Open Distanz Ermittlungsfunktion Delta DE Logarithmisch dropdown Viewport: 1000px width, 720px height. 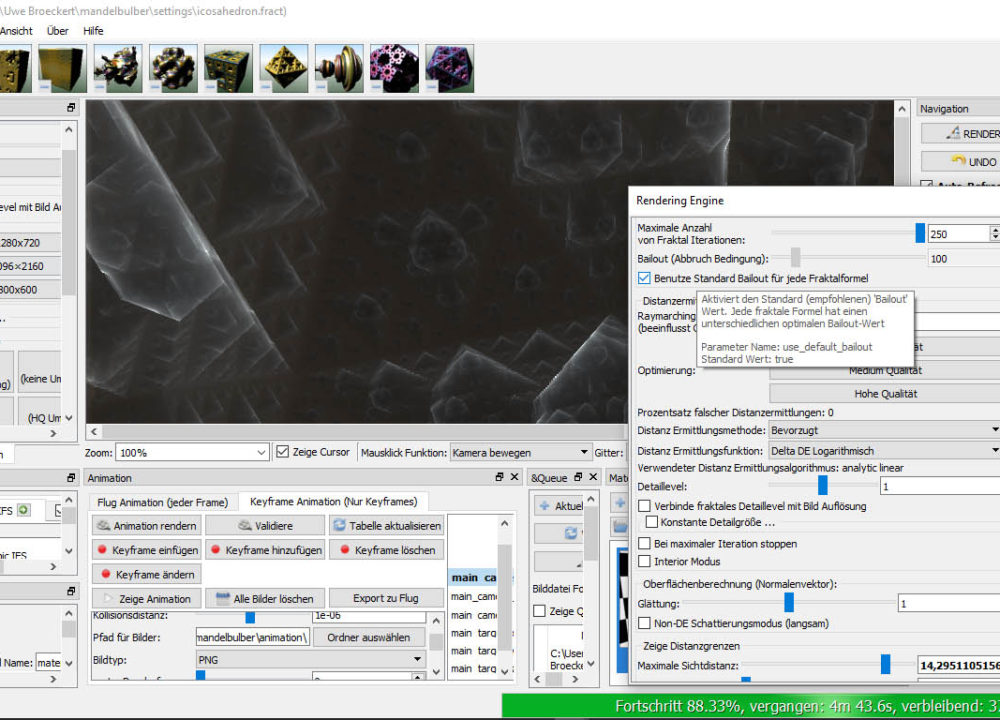[x=885, y=450]
